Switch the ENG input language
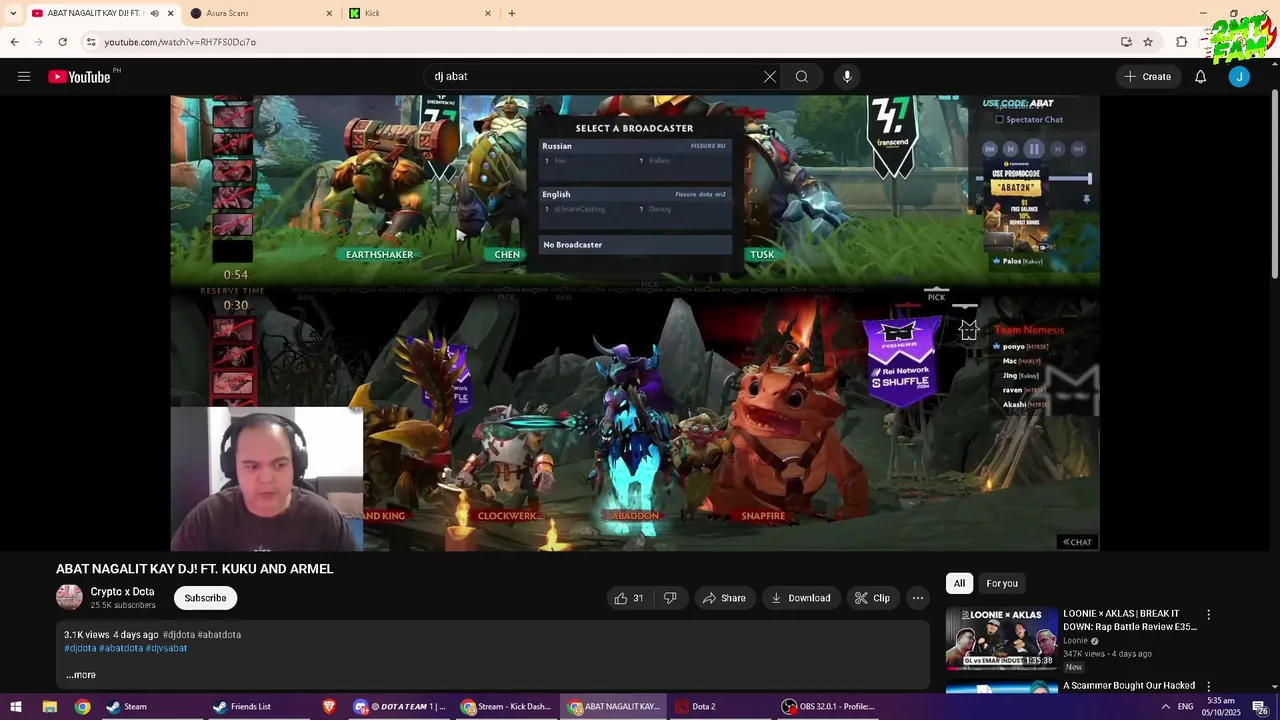 (1185, 706)
